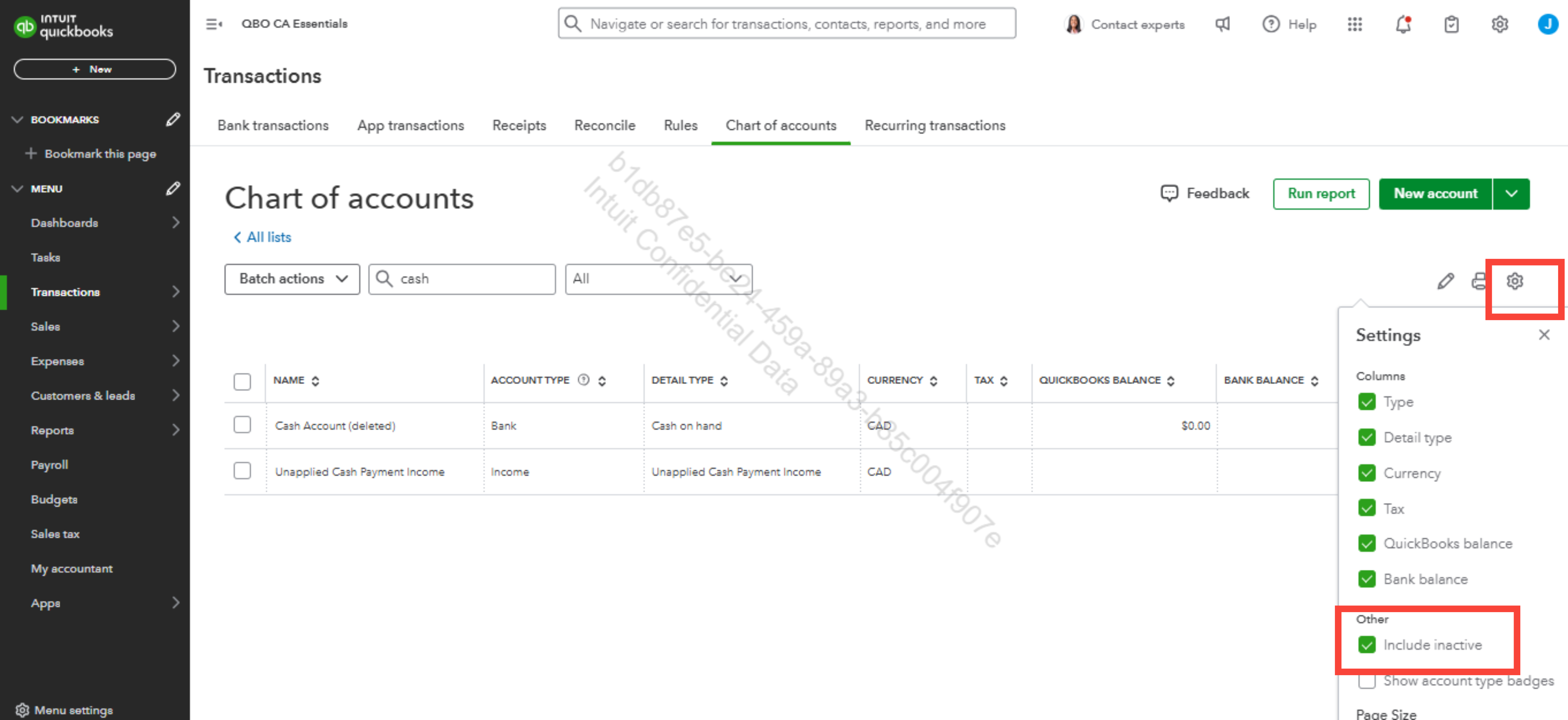
Task: Switch to the Reconcile tab
Action: point(604,125)
